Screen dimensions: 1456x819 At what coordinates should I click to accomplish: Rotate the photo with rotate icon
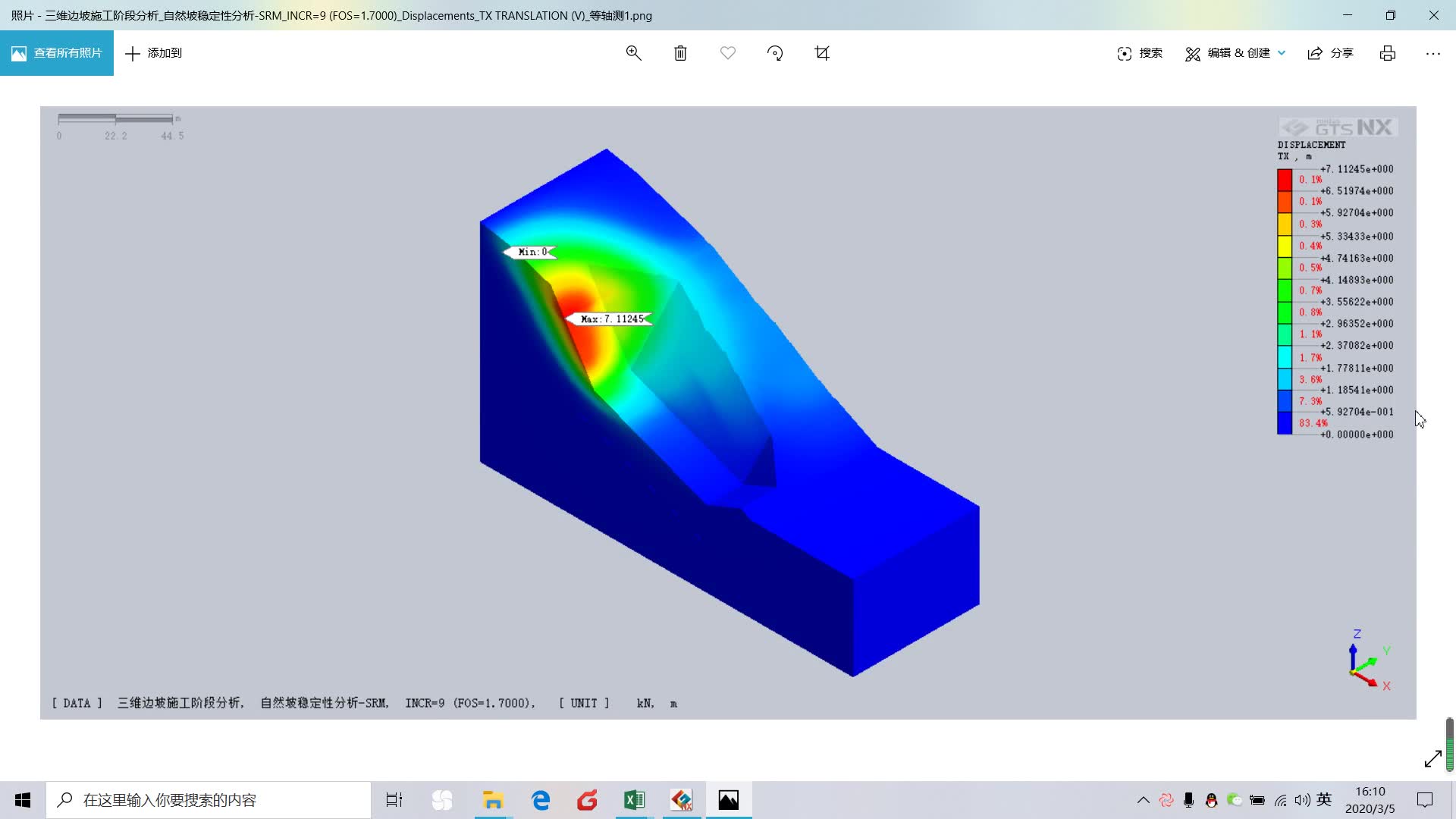[x=775, y=53]
